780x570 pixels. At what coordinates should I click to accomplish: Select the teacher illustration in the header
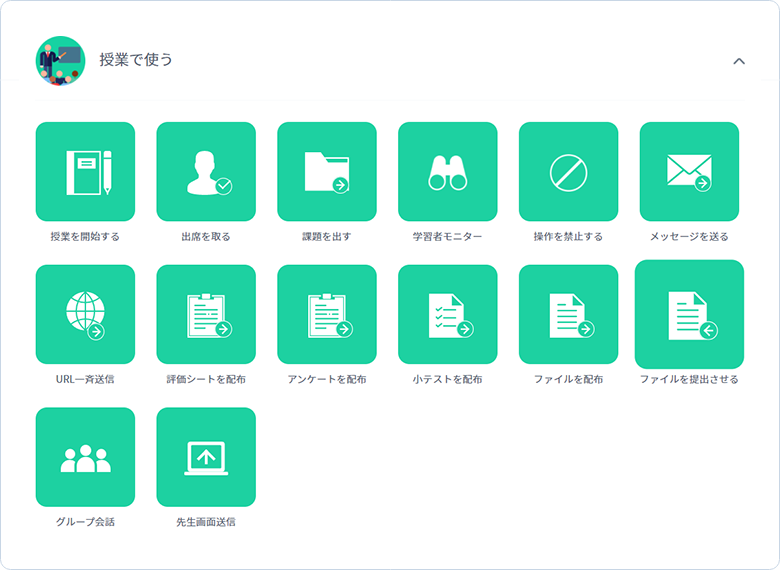pyautogui.click(x=60, y=61)
